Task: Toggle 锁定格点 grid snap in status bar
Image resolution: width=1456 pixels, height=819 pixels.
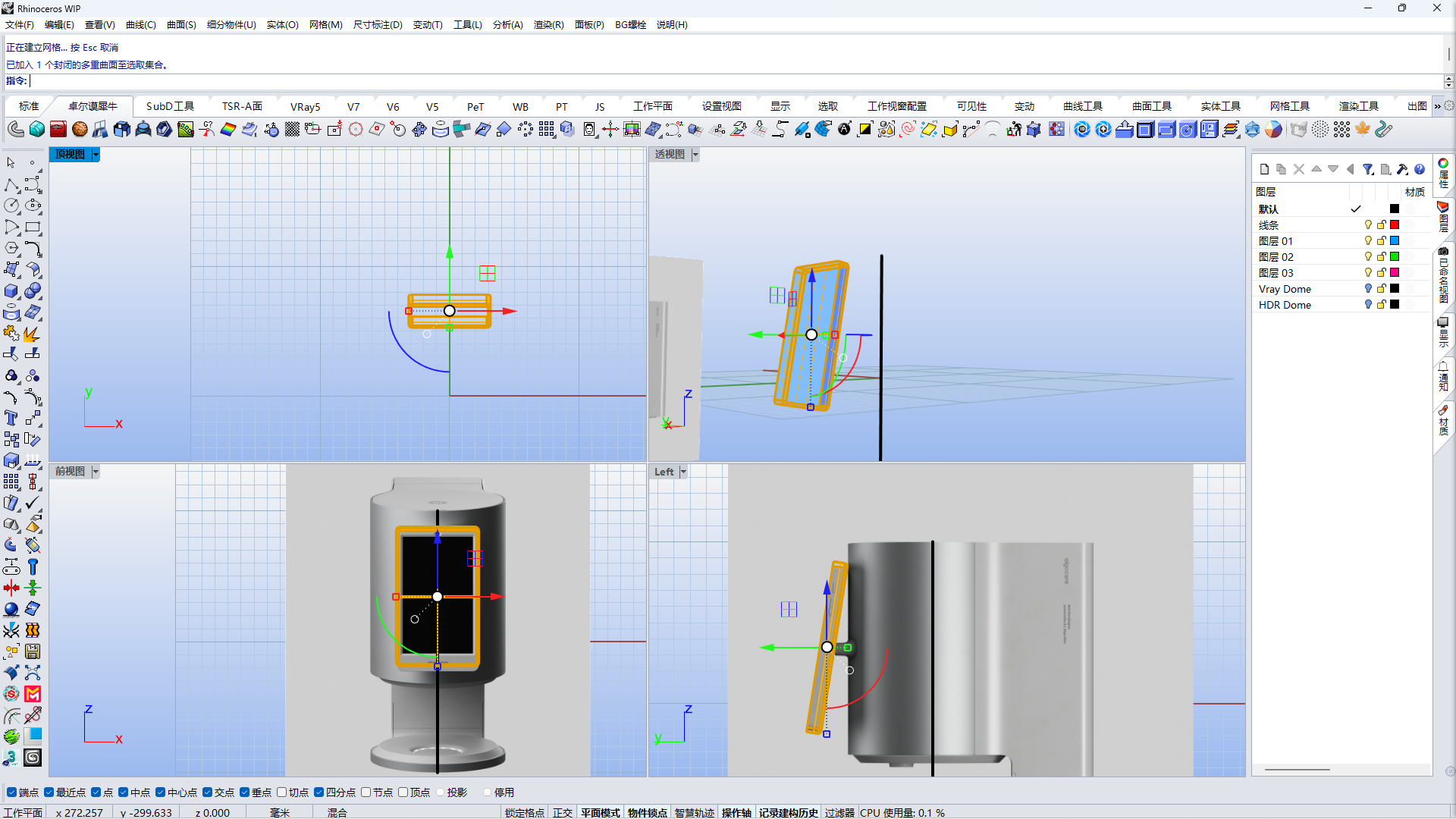Action: tap(525, 812)
